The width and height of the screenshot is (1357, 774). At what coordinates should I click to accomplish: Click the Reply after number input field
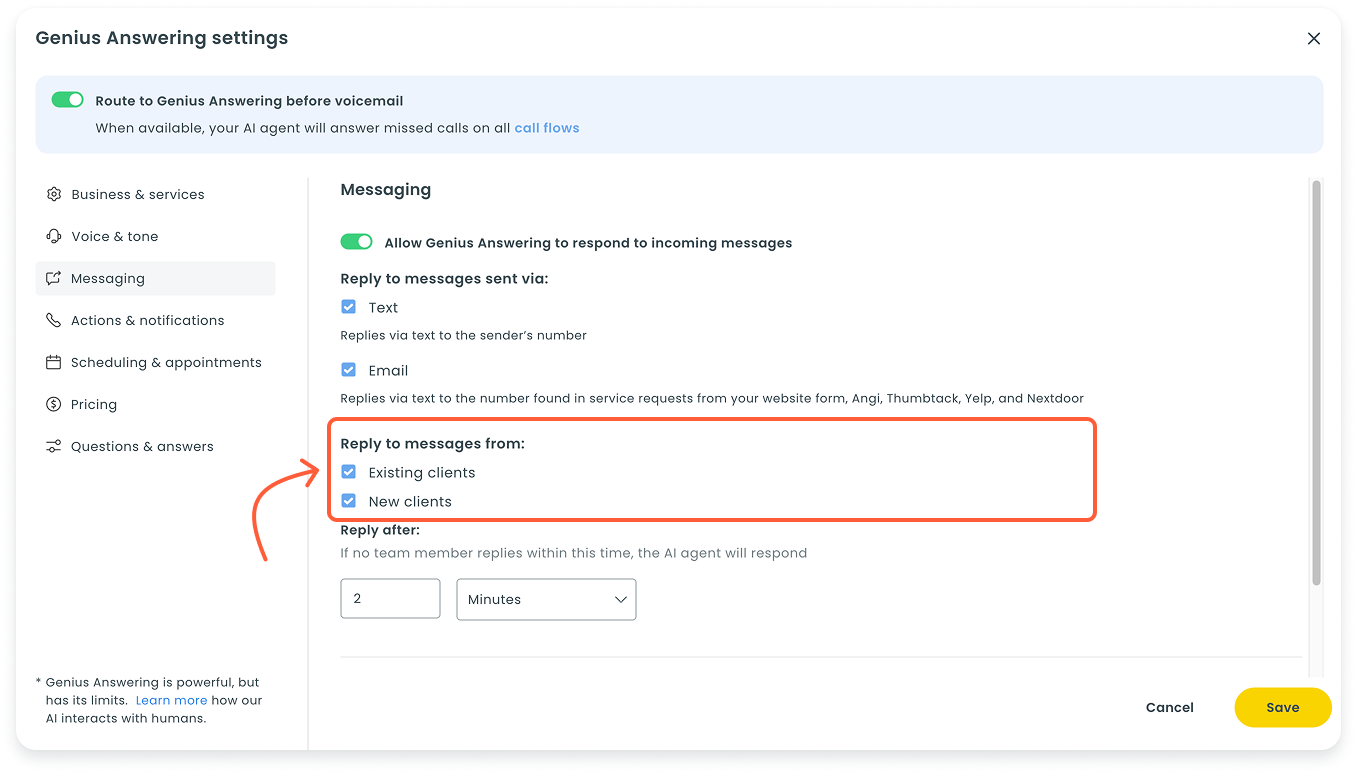tap(390, 599)
